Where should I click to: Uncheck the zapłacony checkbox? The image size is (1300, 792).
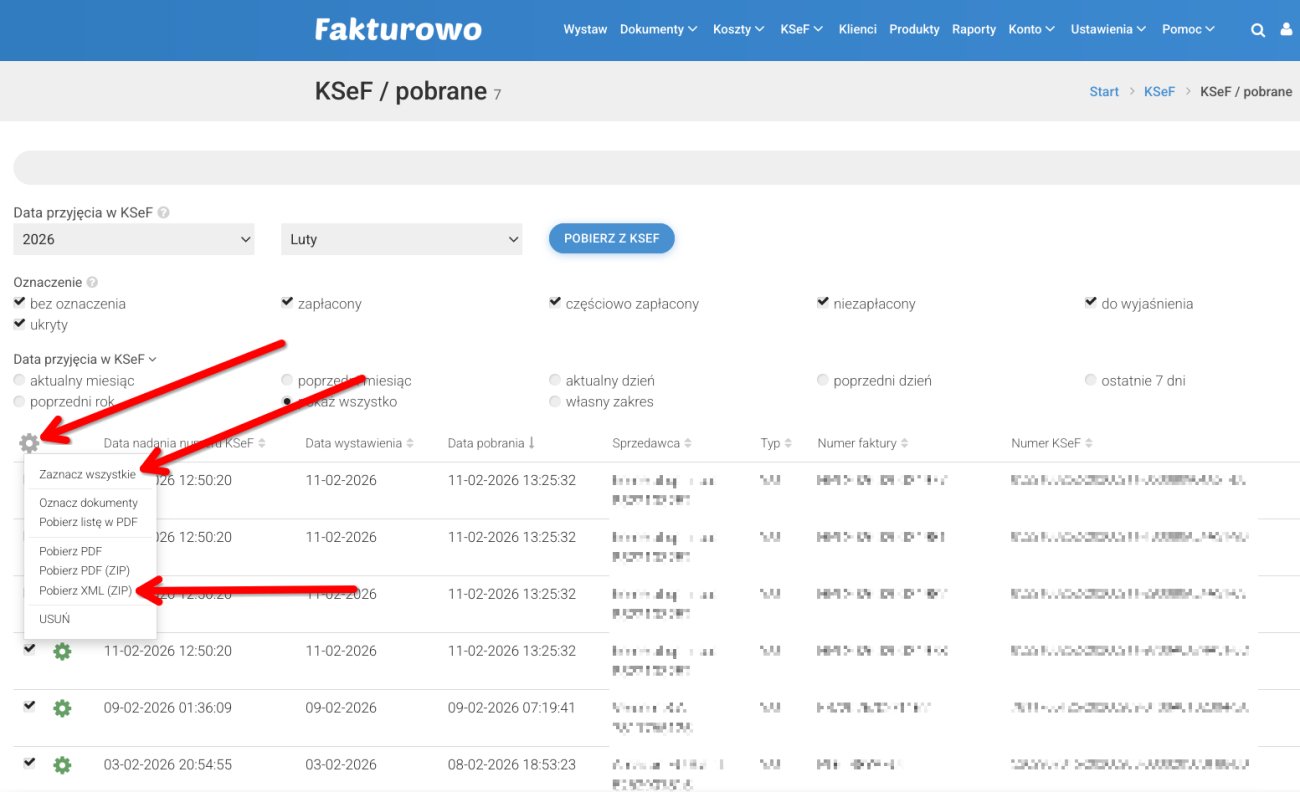[x=288, y=303]
